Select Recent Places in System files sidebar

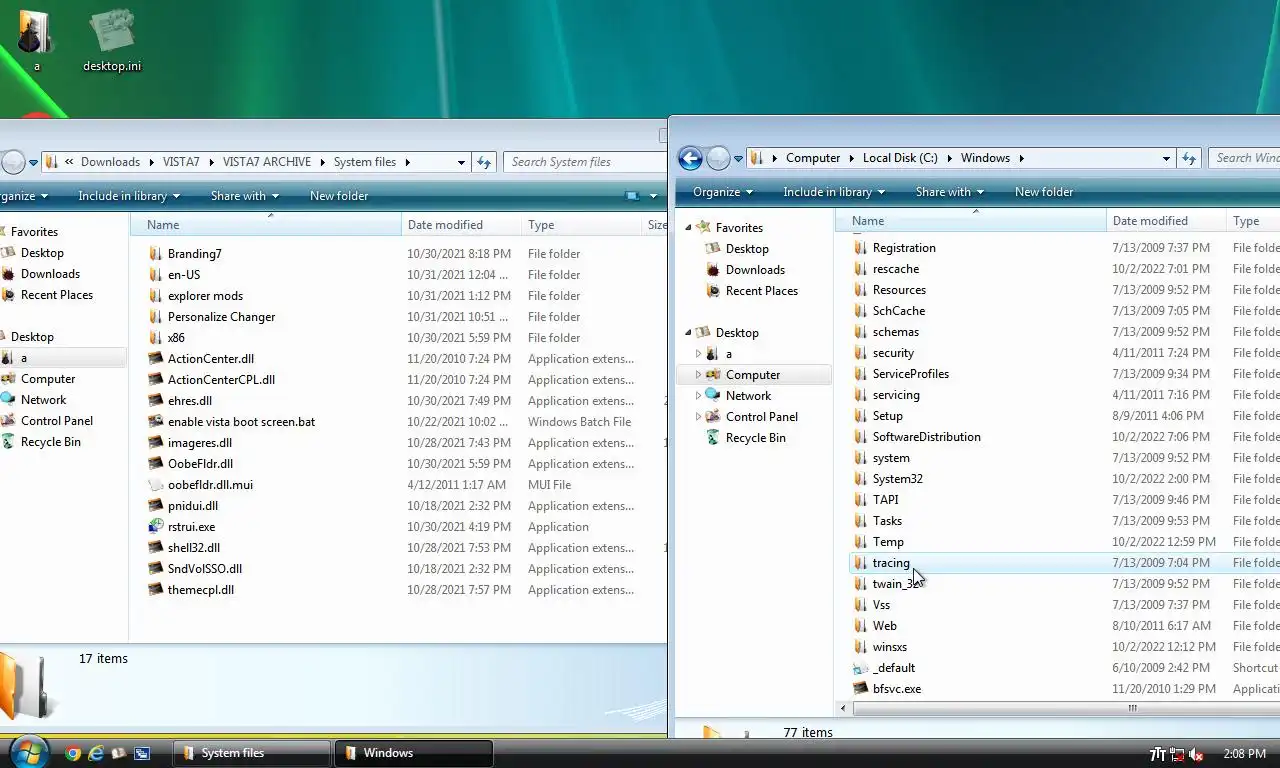click(57, 295)
